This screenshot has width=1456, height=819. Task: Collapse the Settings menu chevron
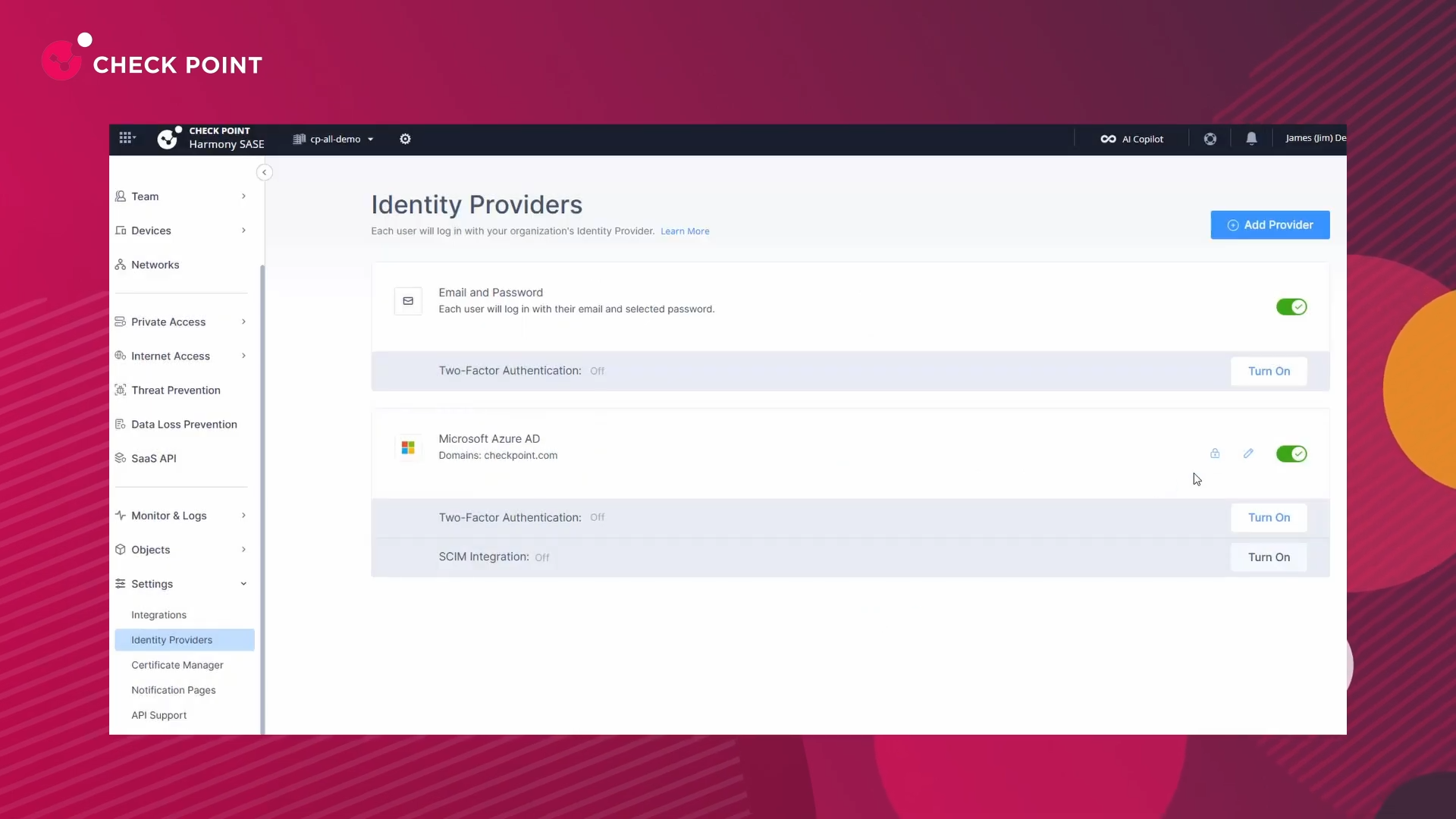pos(243,584)
